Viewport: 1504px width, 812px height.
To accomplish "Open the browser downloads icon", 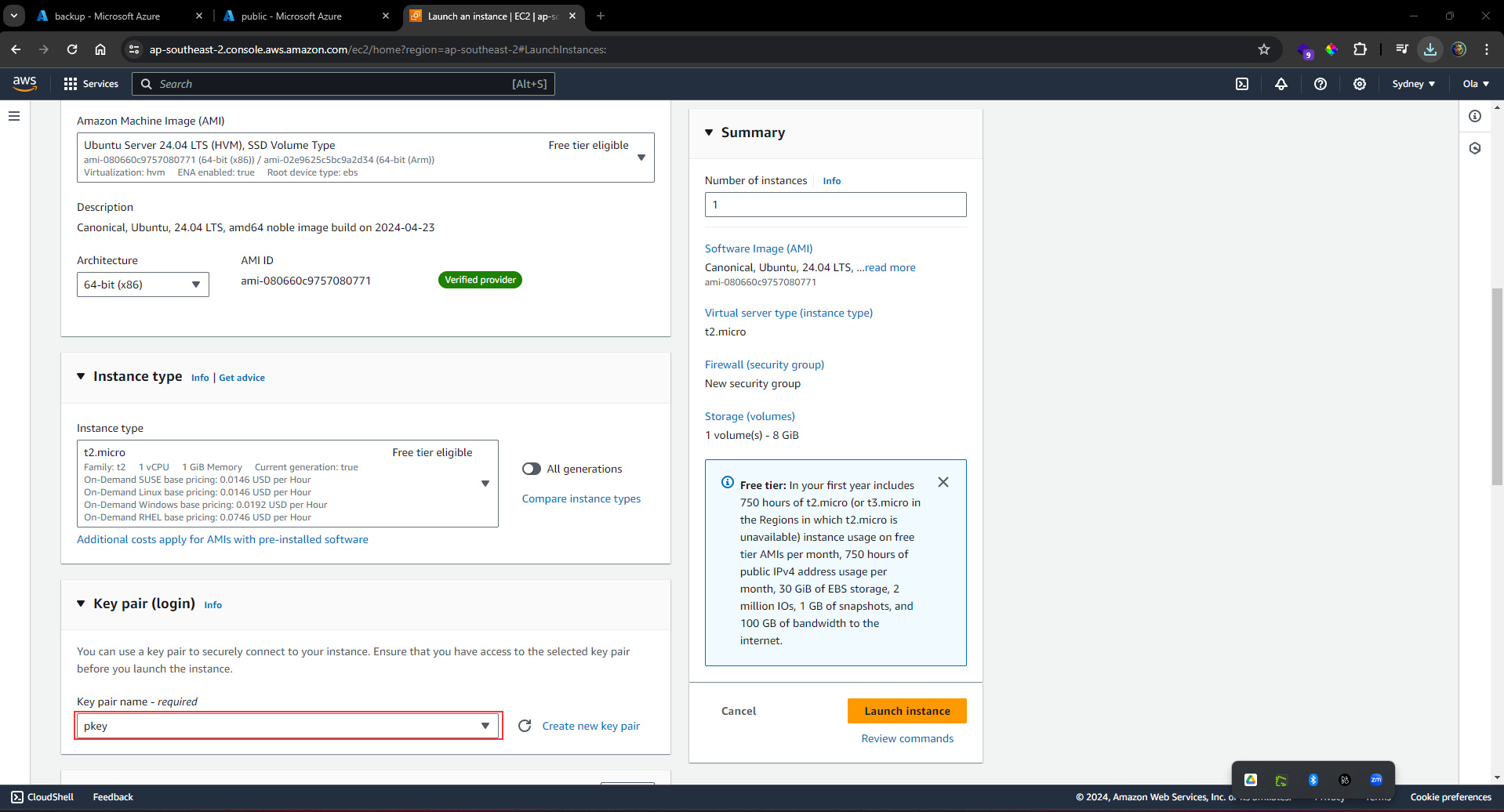I will click(x=1430, y=49).
